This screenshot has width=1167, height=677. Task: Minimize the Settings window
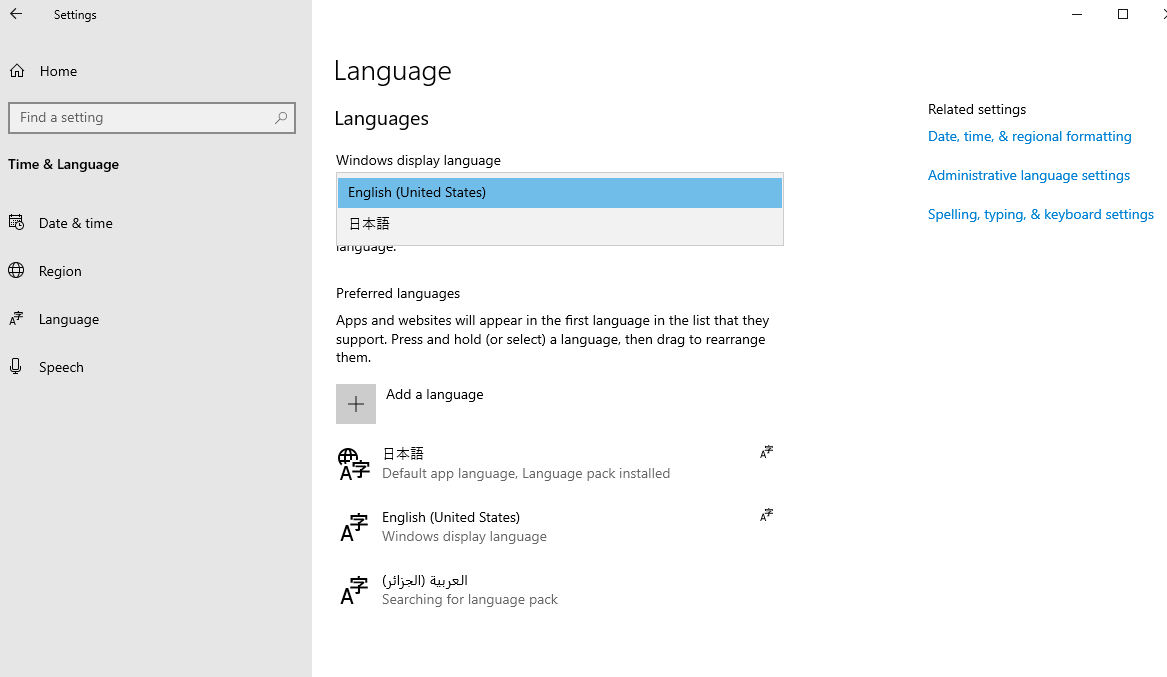(x=1077, y=14)
